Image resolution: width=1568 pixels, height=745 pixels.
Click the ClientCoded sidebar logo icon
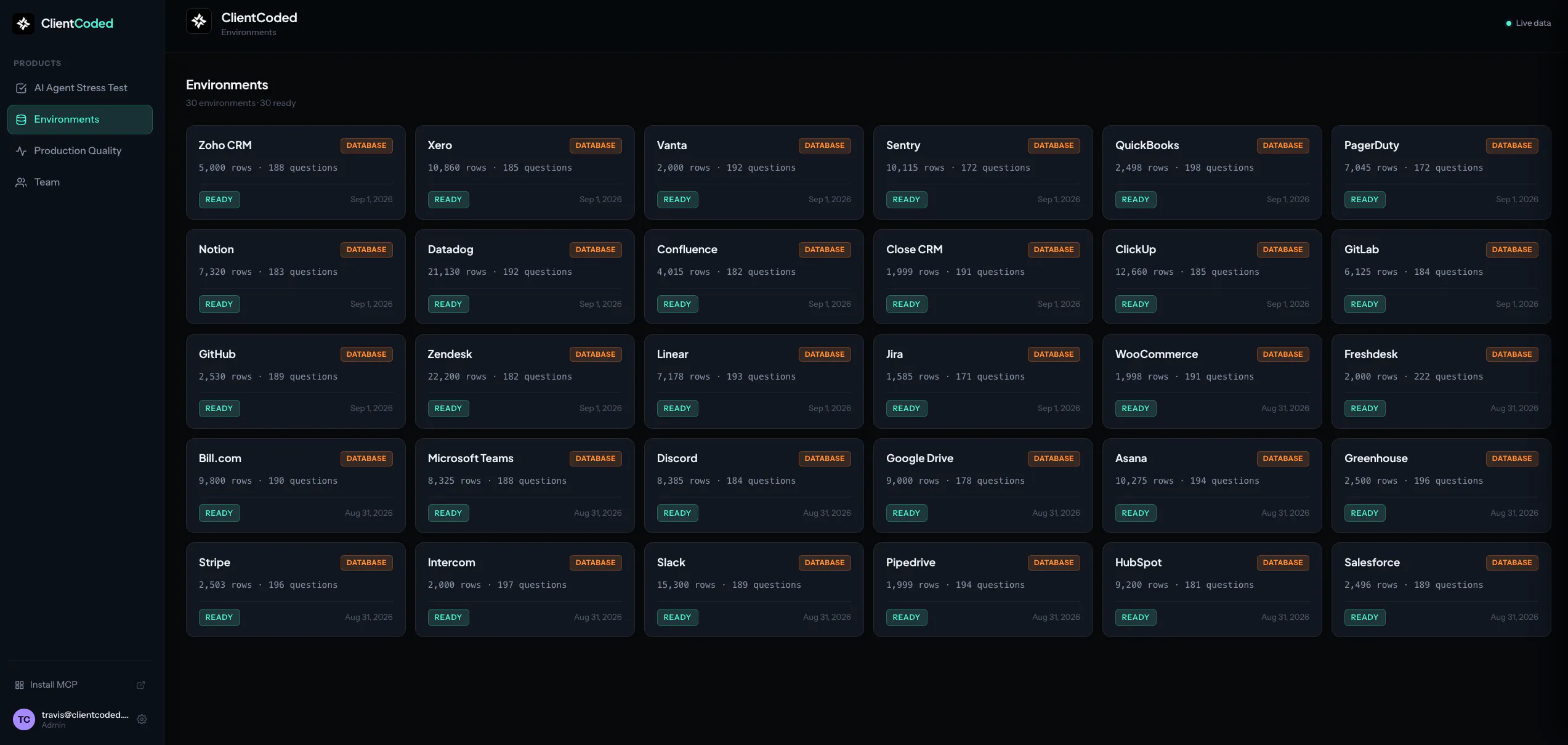[23, 23]
